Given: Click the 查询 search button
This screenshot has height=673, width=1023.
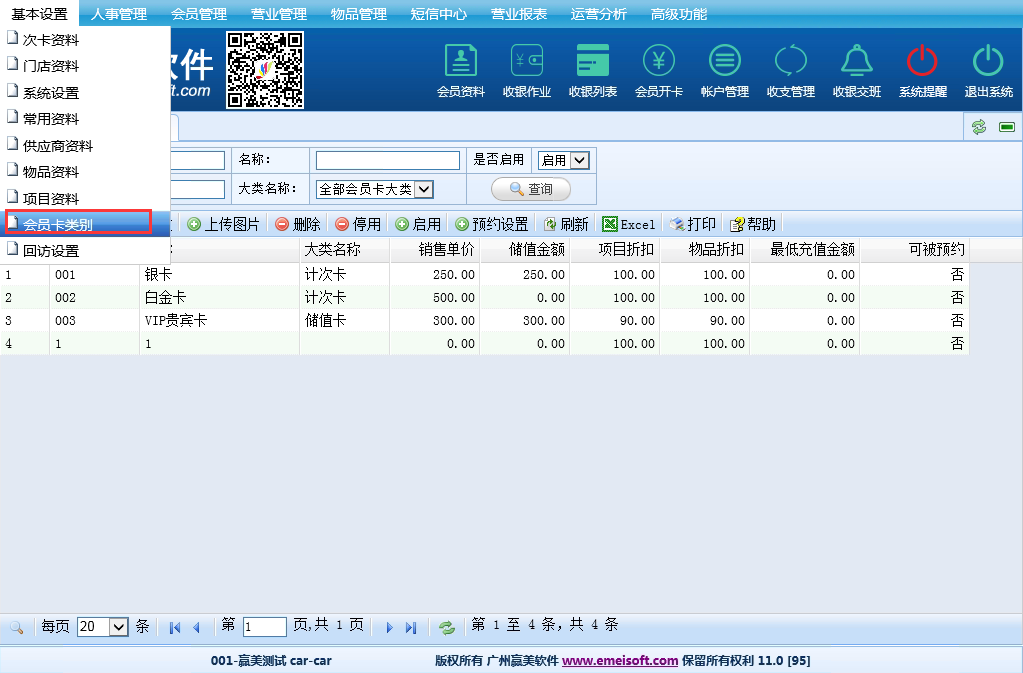Looking at the screenshot, I should 530,189.
